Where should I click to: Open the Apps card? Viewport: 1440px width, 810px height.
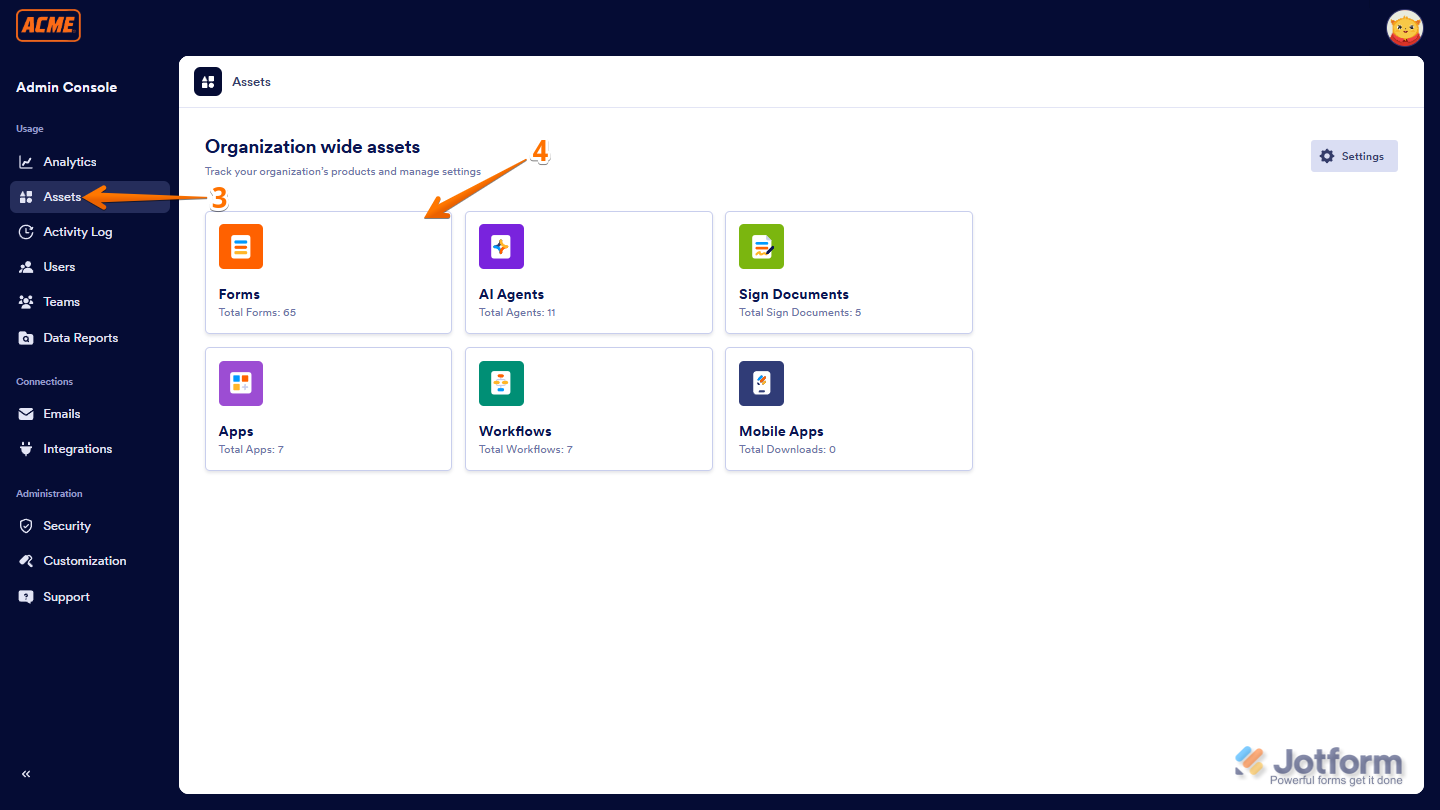point(328,409)
